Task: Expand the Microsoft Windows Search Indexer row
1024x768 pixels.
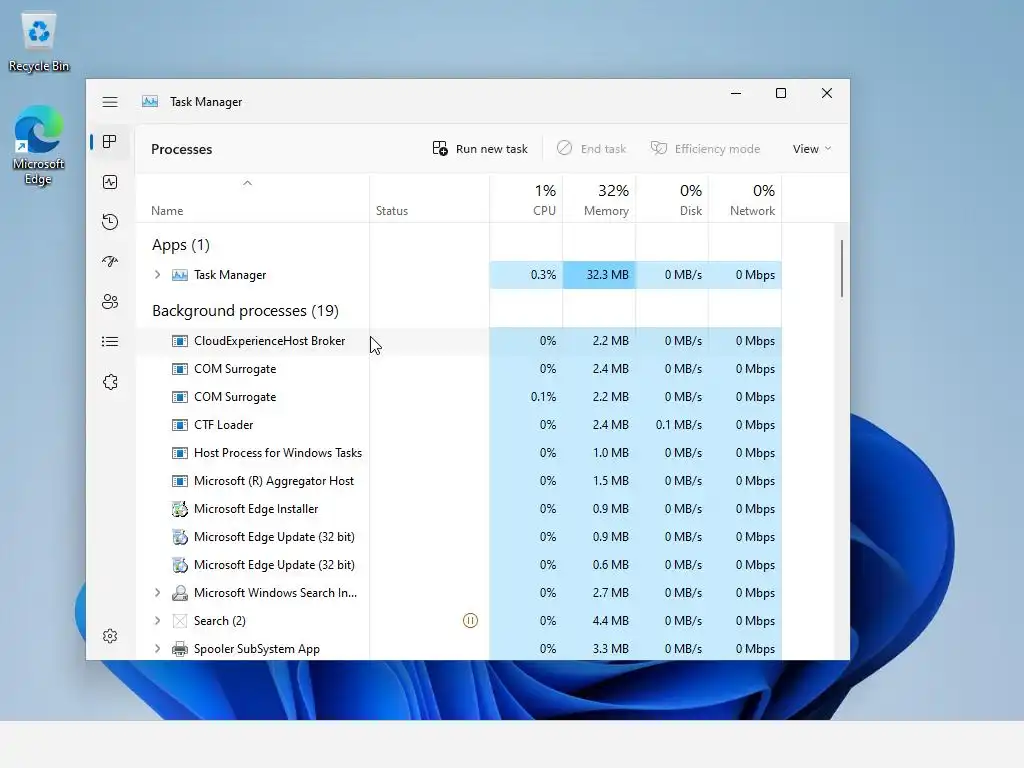Action: (x=157, y=593)
